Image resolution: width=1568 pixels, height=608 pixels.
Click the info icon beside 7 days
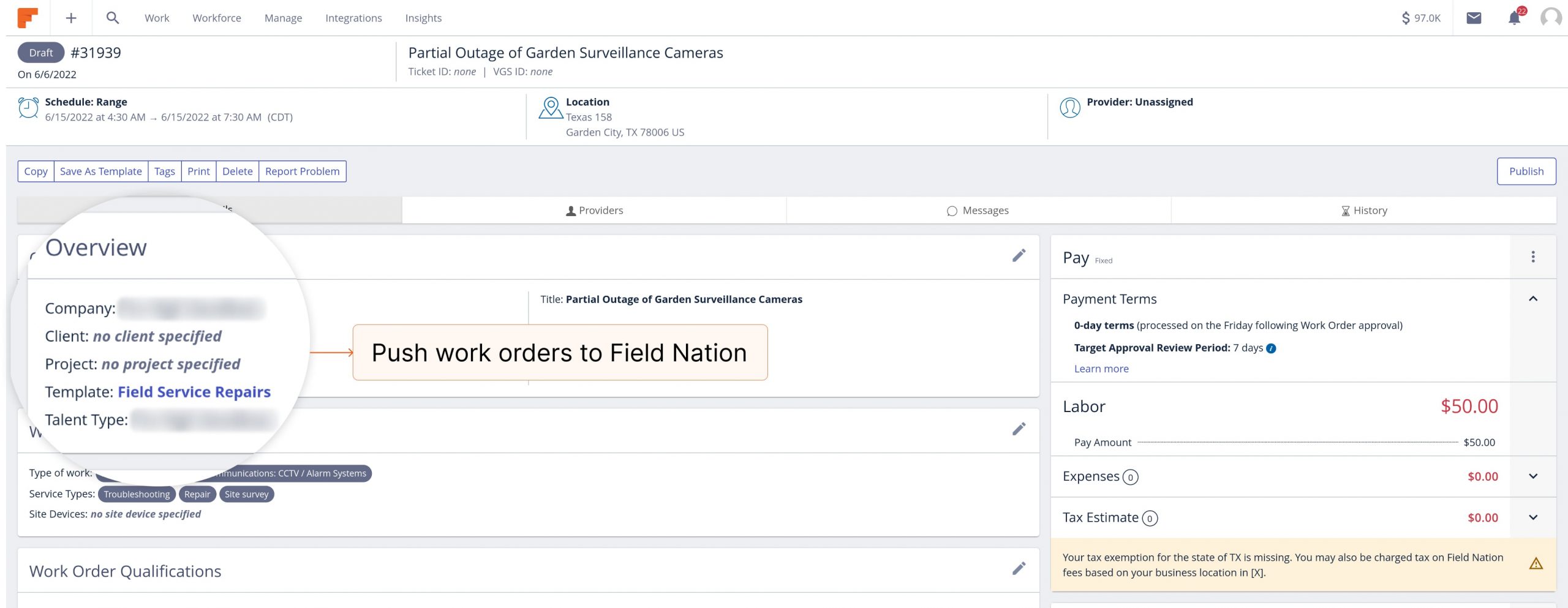(1272, 348)
